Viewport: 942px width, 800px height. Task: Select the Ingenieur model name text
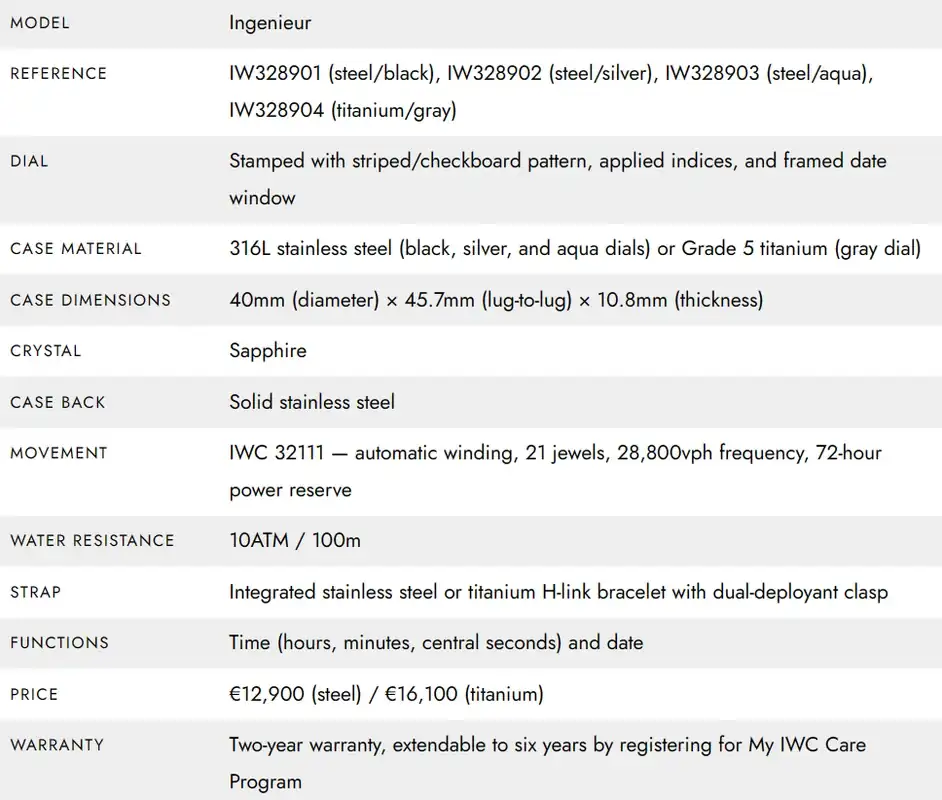coord(270,23)
